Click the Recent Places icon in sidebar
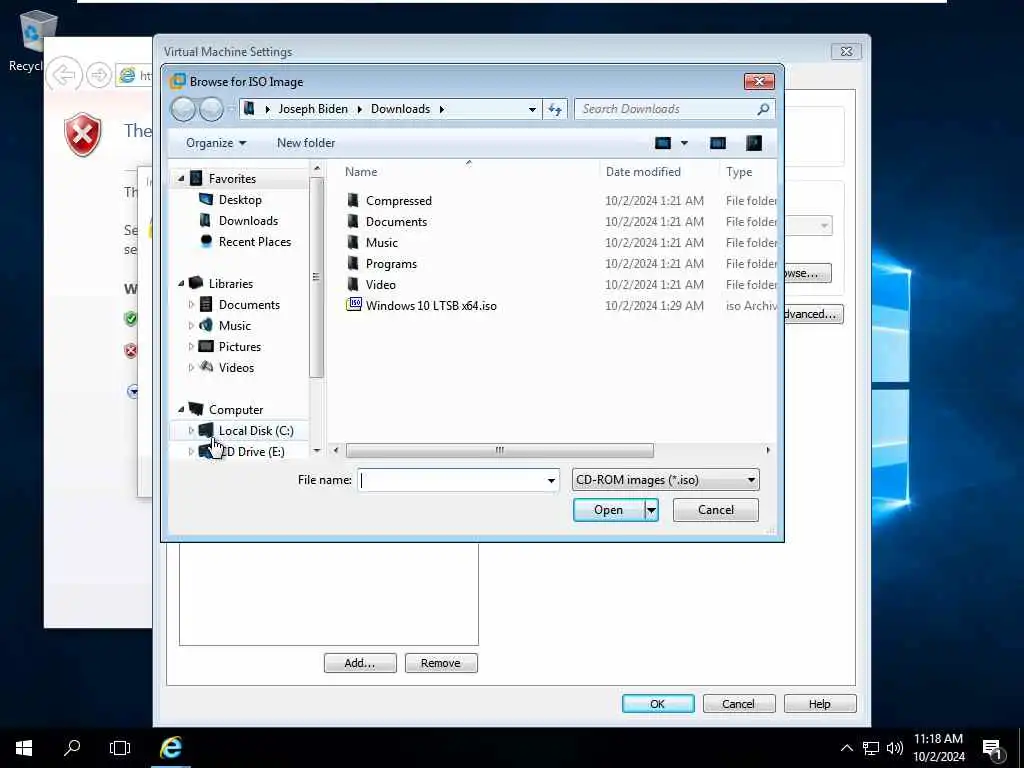Screen dimensions: 1024x768 click(x=206, y=241)
